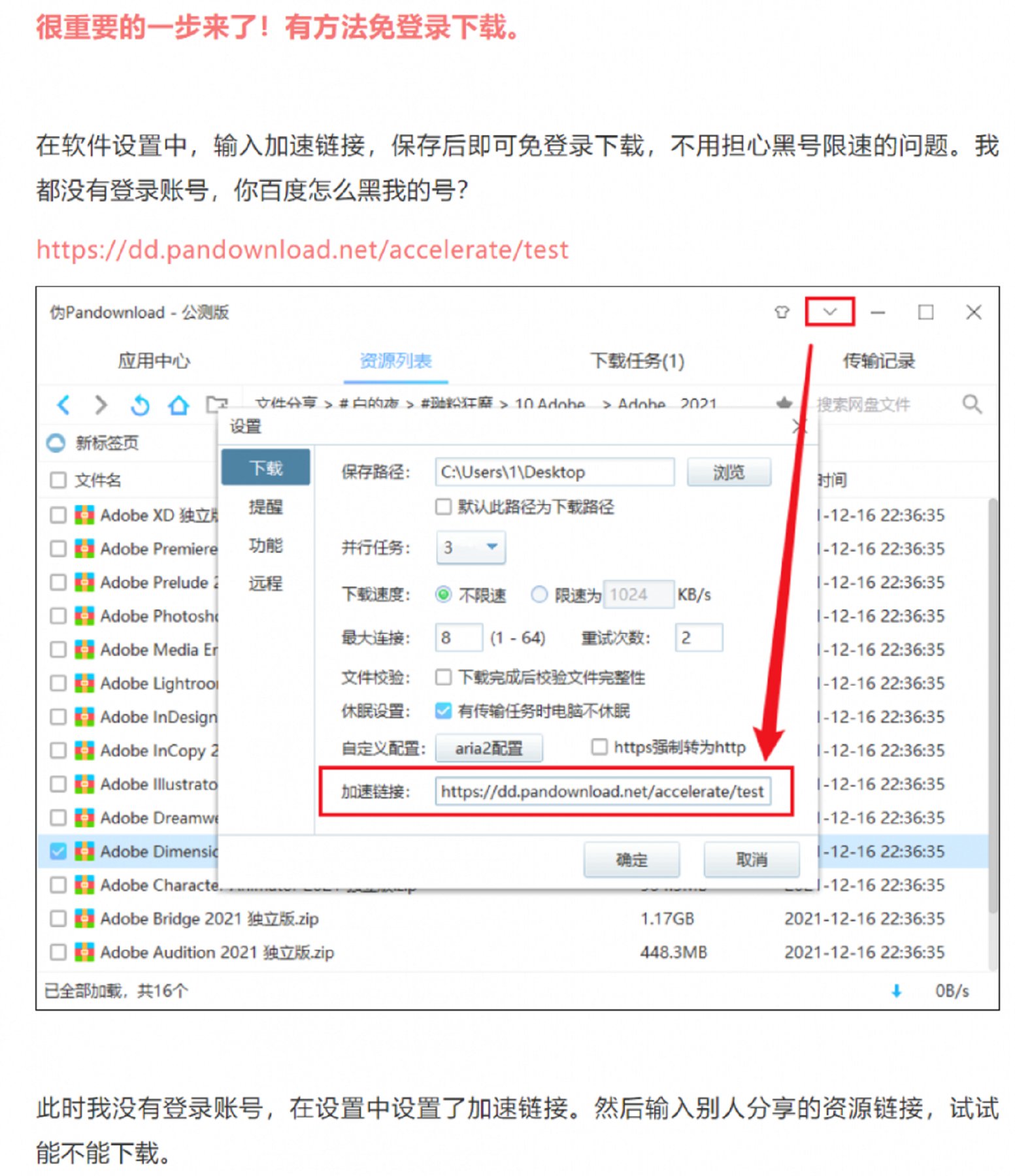Check the Adobe Premiere row checkbox
1015x1176 pixels.
[58, 549]
